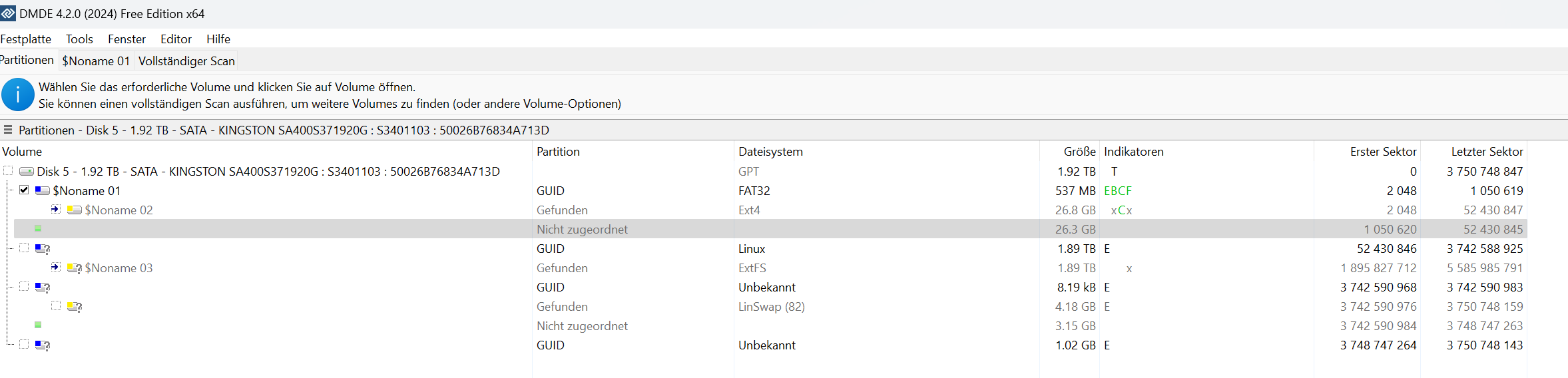
Task: Click the $Noname 01 blue partition icon
Action: [43, 191]
